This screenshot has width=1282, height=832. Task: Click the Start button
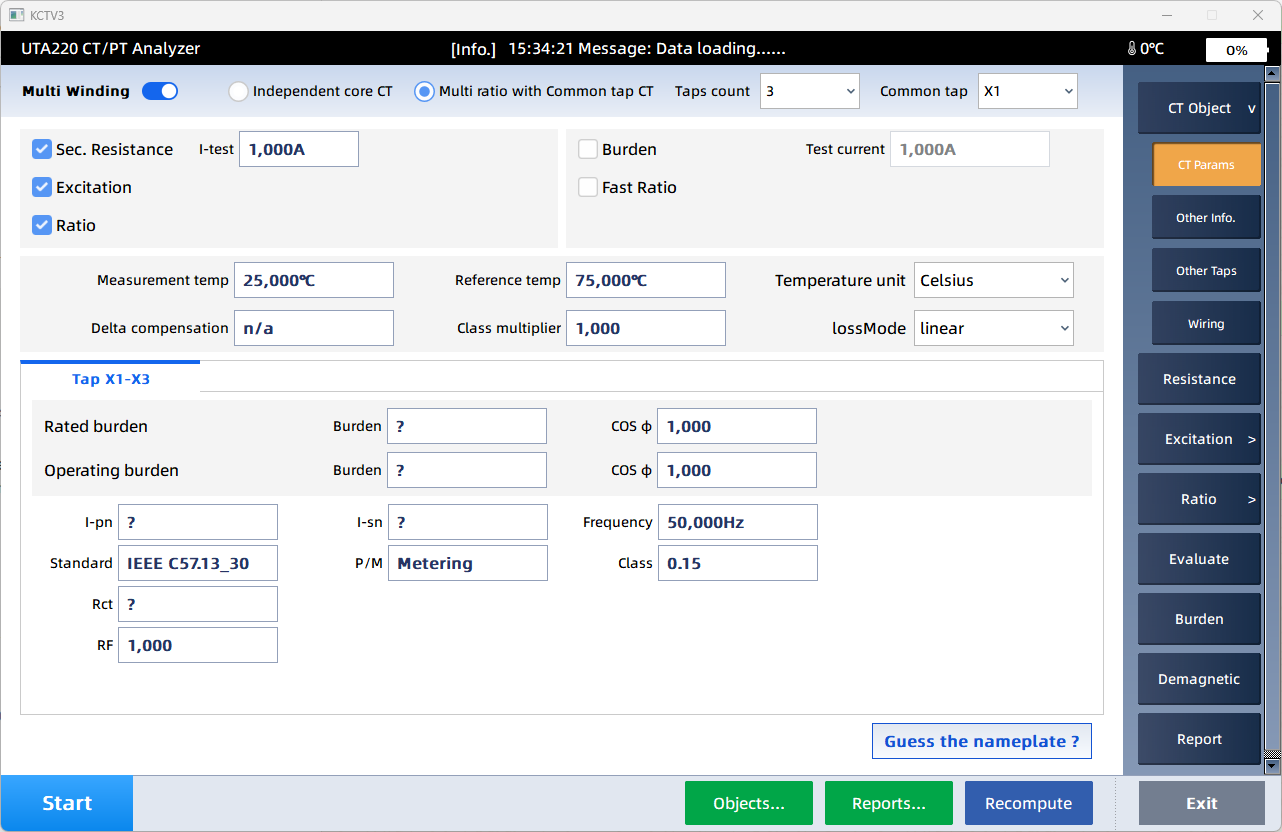coord(67,803)
